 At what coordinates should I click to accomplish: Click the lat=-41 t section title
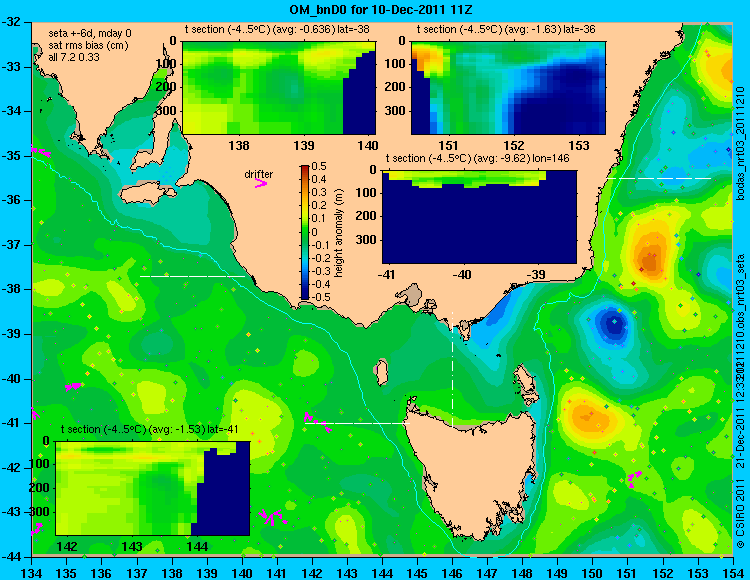point(150,429)
